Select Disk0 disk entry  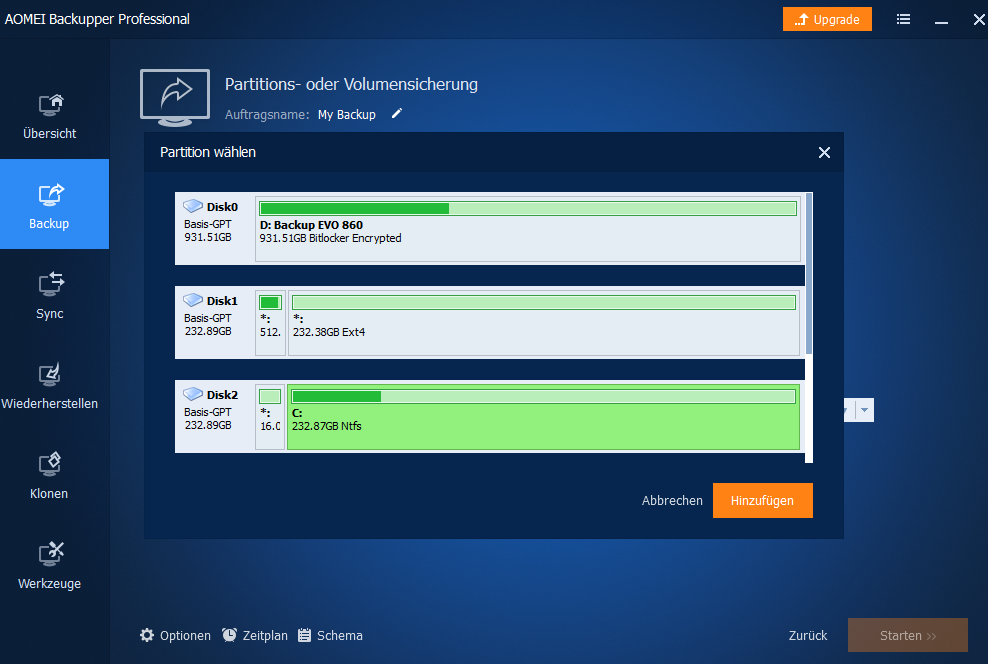[x=214, y=228]
